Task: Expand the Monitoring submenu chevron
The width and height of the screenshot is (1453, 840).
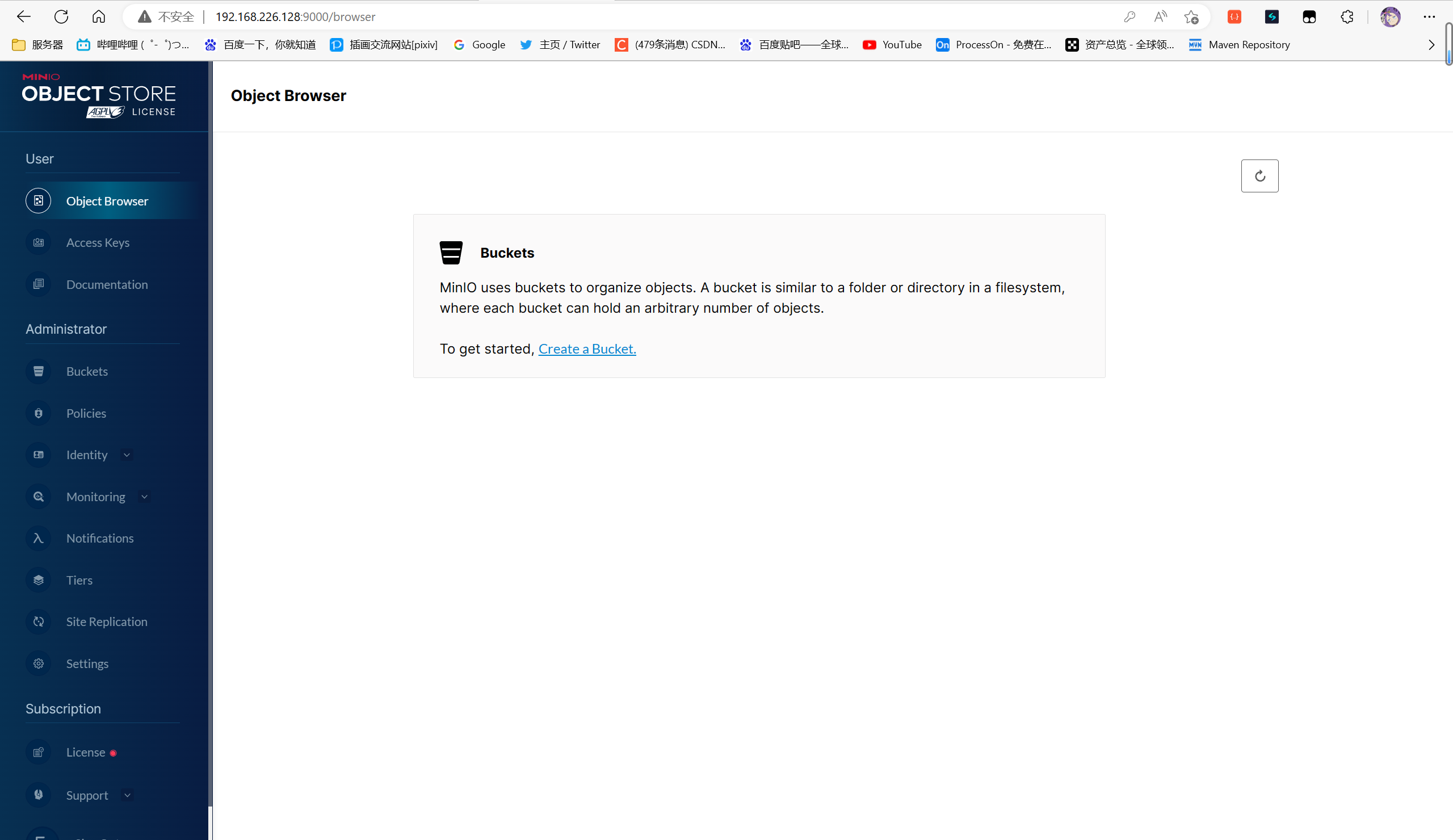Action: tap(144, 497)
